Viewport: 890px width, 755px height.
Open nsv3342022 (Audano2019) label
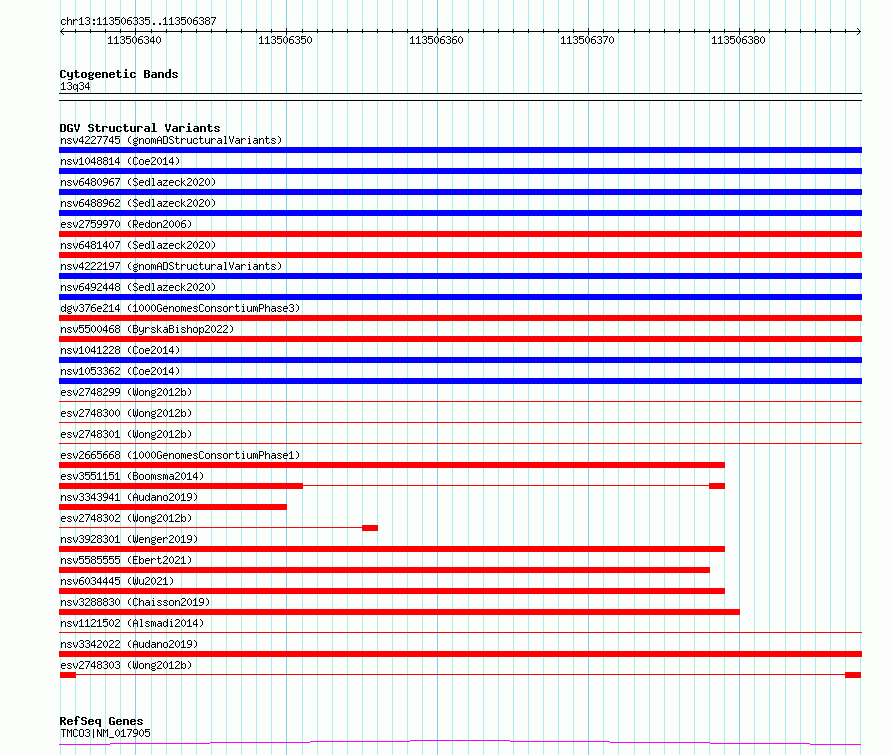(x=129, y=644)
